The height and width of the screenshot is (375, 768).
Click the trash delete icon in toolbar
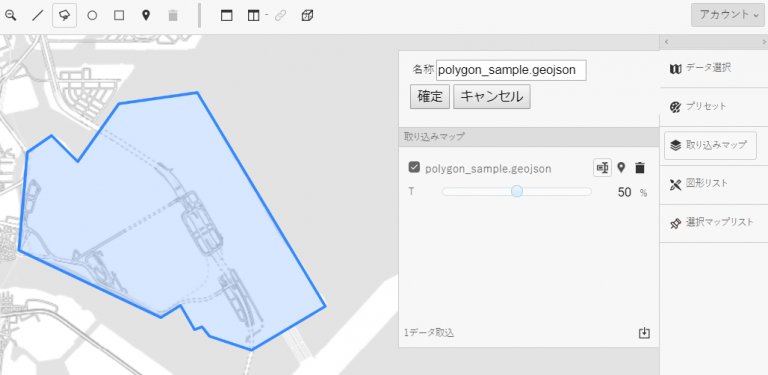pos(172,16)
